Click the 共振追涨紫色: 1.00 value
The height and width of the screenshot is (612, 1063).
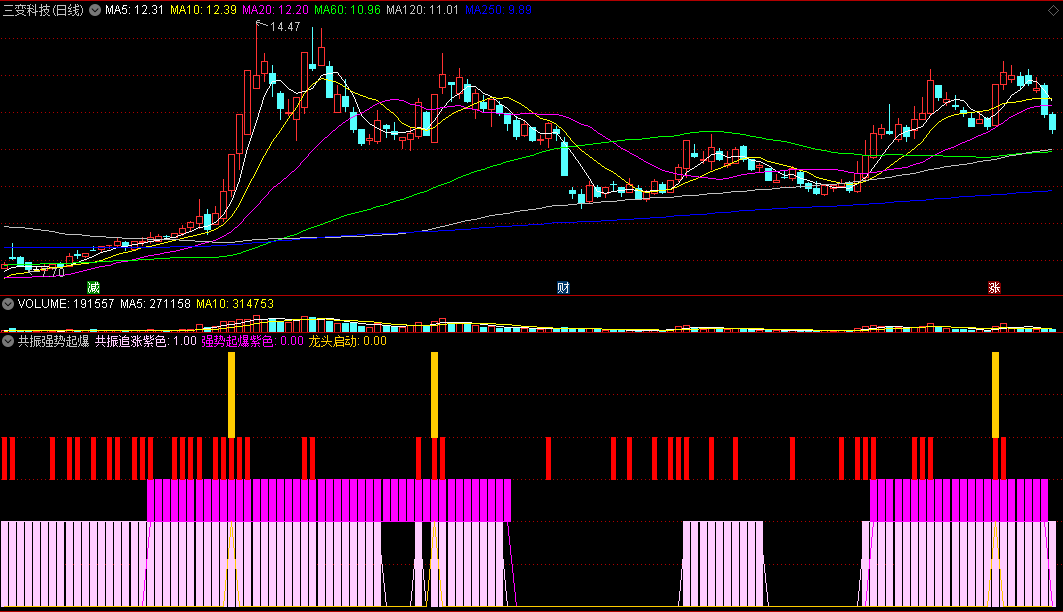pos(145,341)
